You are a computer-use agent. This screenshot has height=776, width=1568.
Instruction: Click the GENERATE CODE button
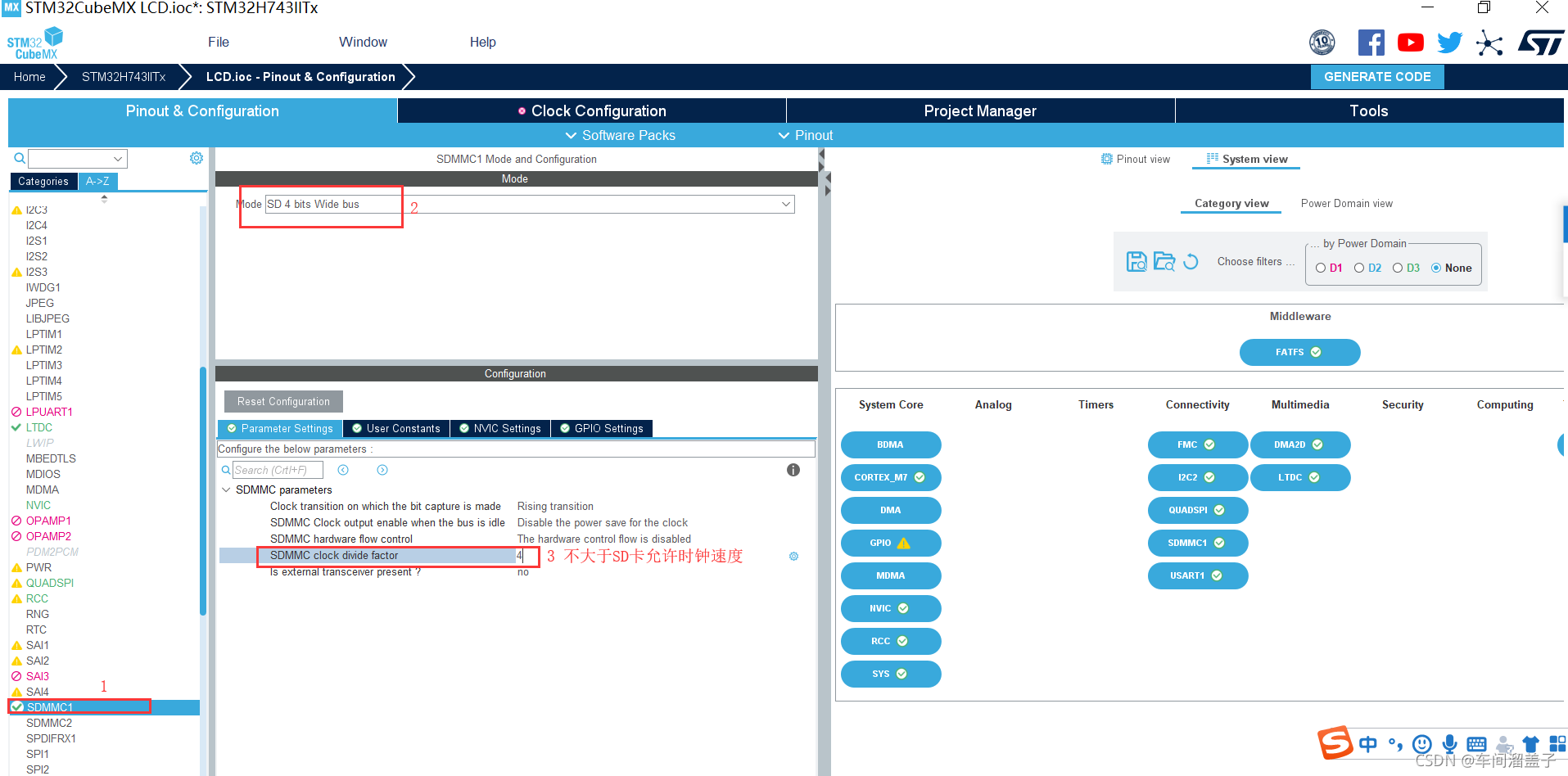point(1377,77)
